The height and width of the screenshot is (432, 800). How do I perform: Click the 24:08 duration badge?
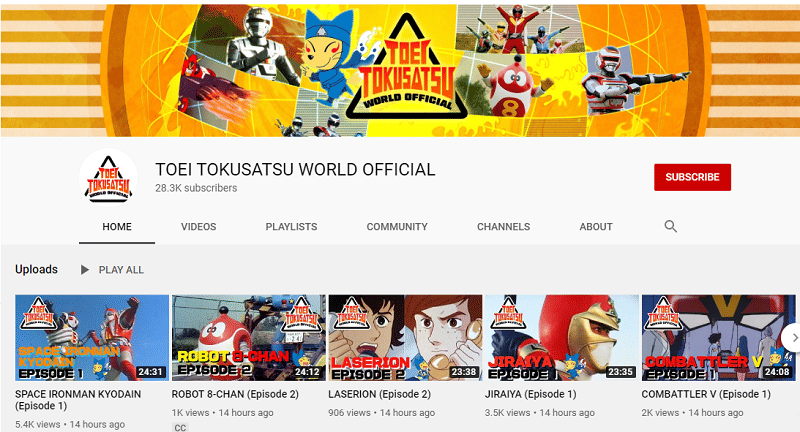coord(777,372)
